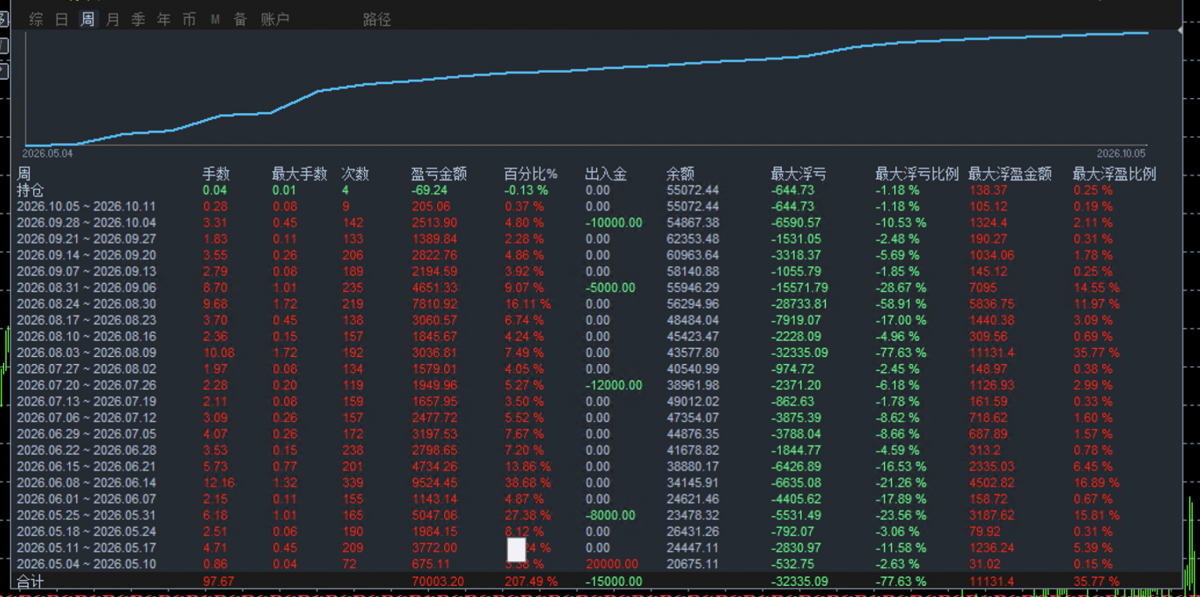Screen dimensions: 1200x597
Task: Click the chart start date 2026.05.04
Action: 47,154
